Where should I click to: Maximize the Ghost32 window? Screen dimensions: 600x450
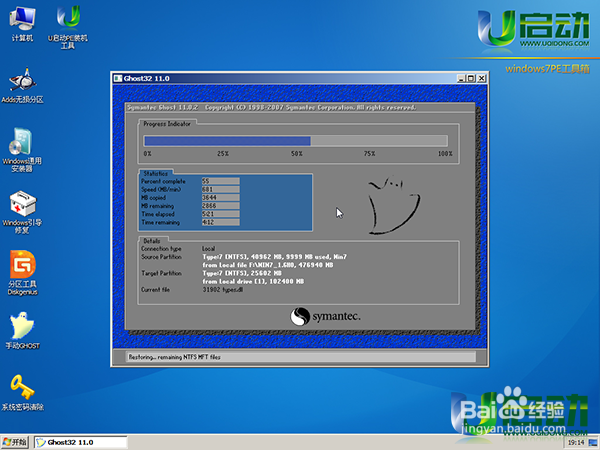click(x=471, y=78)
